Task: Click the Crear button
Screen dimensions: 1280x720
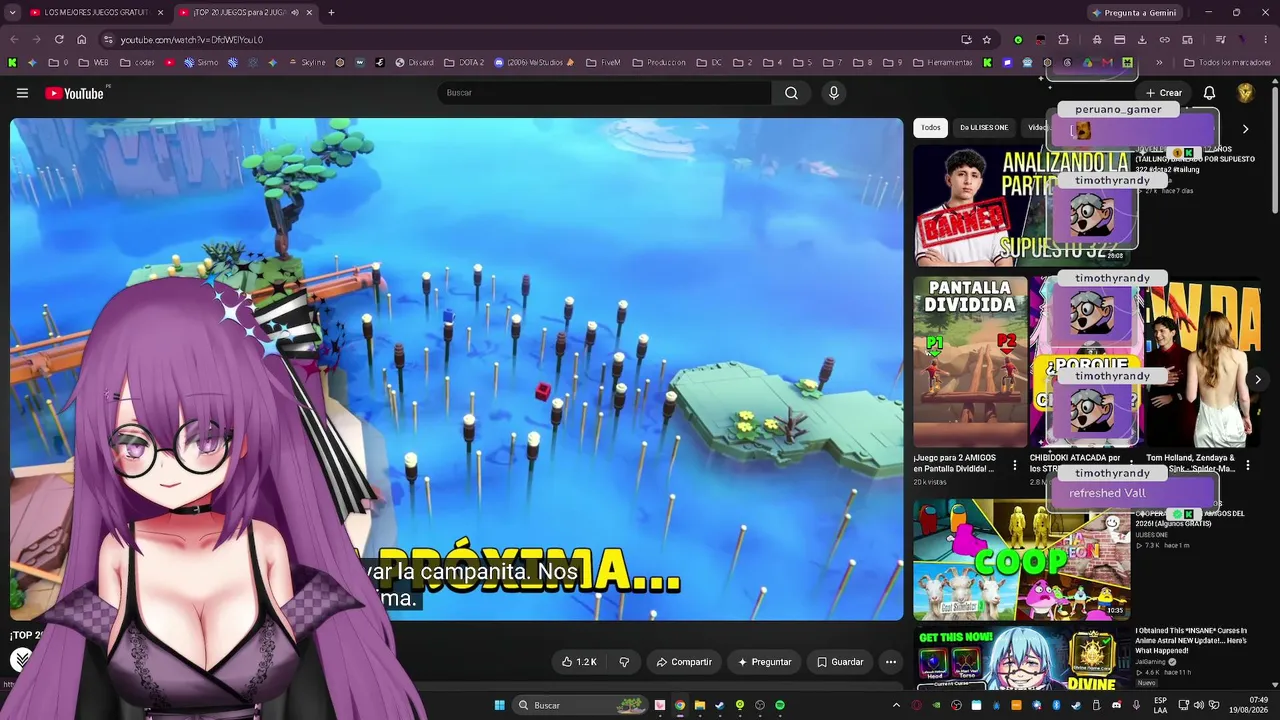Action: (1164, 93)
